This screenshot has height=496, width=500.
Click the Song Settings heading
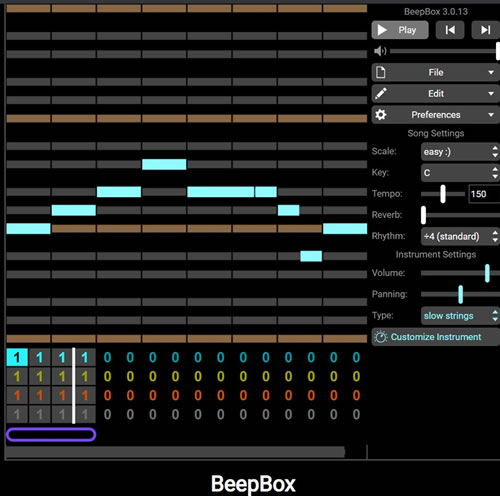click(436, 133)
